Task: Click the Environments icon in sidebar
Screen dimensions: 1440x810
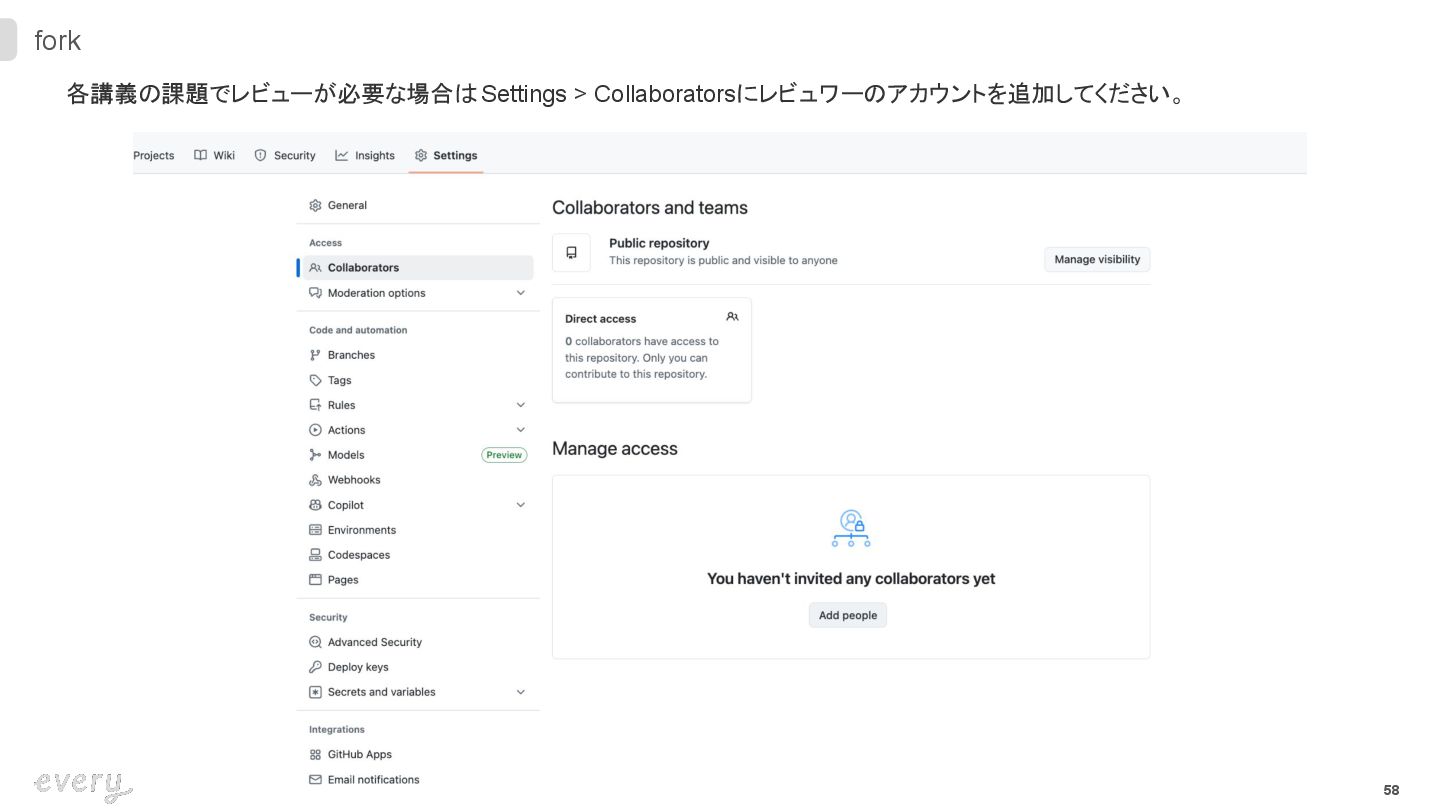Action: tap(316, 530)
